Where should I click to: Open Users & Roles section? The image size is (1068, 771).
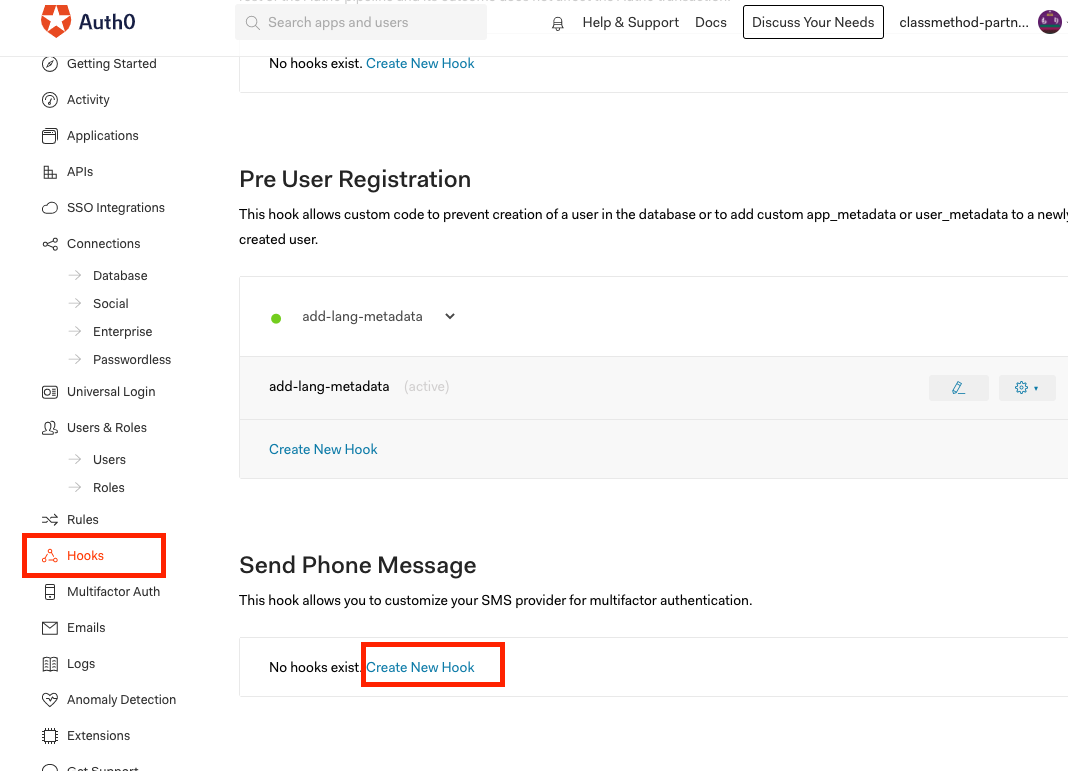pos(107,428)
